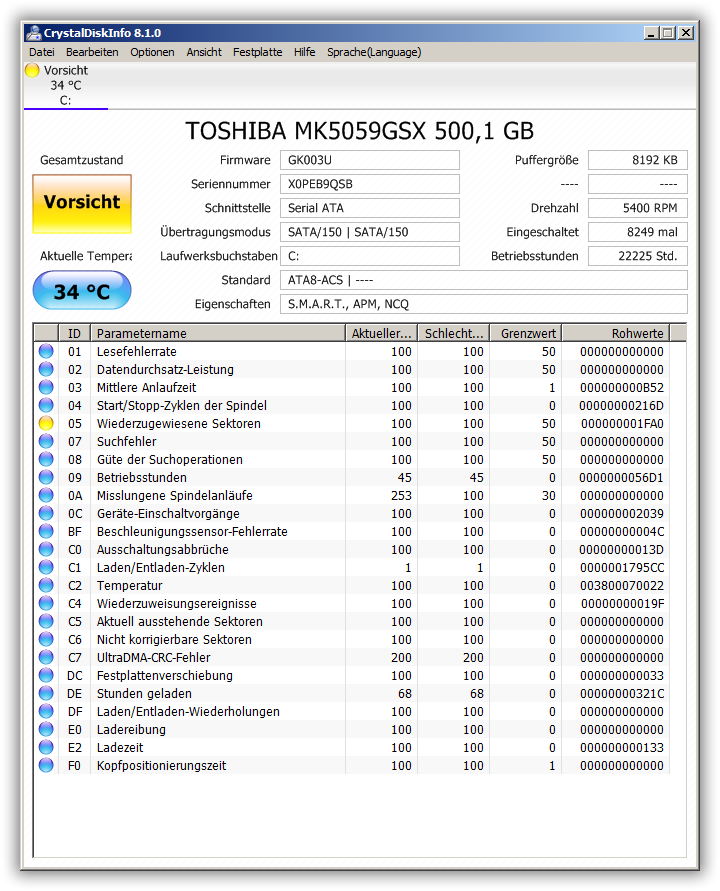Click the Laufwerksbuchstaben field C:
Screen dimensions: 720x891
click(x=369, y=256)
